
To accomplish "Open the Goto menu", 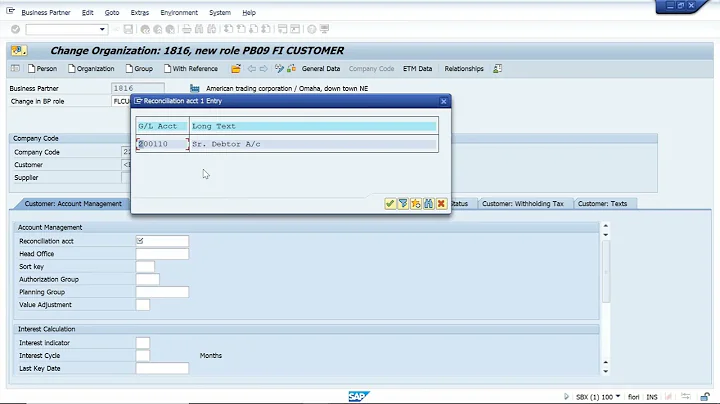I will 112,12.
